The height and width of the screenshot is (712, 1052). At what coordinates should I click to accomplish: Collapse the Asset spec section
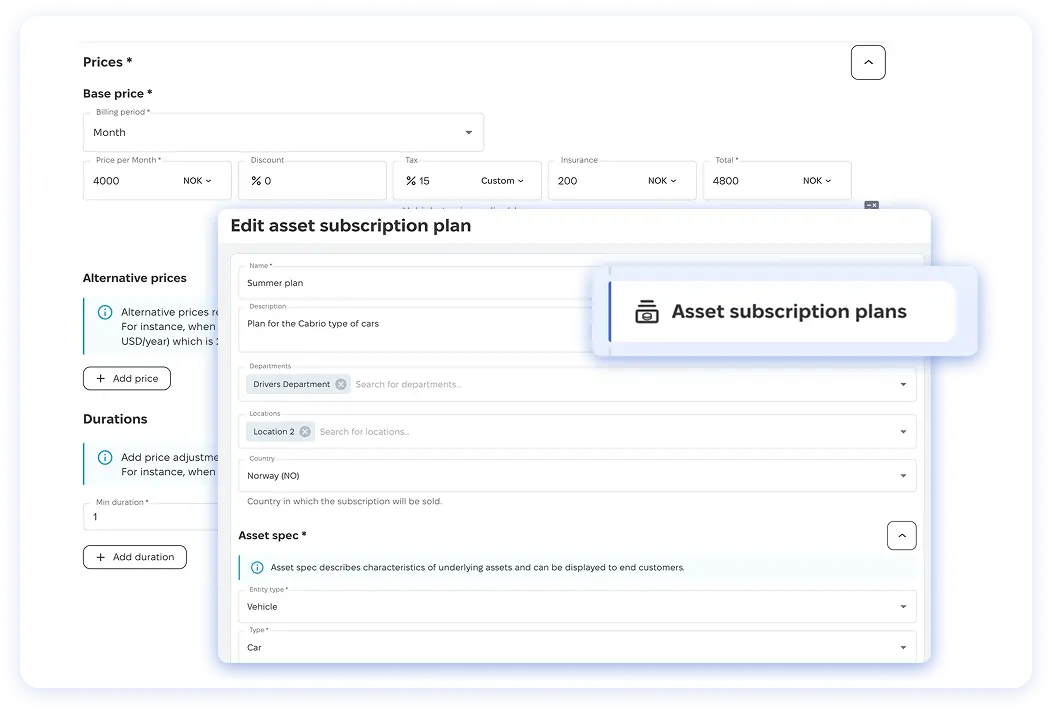[x=901, y=536]
